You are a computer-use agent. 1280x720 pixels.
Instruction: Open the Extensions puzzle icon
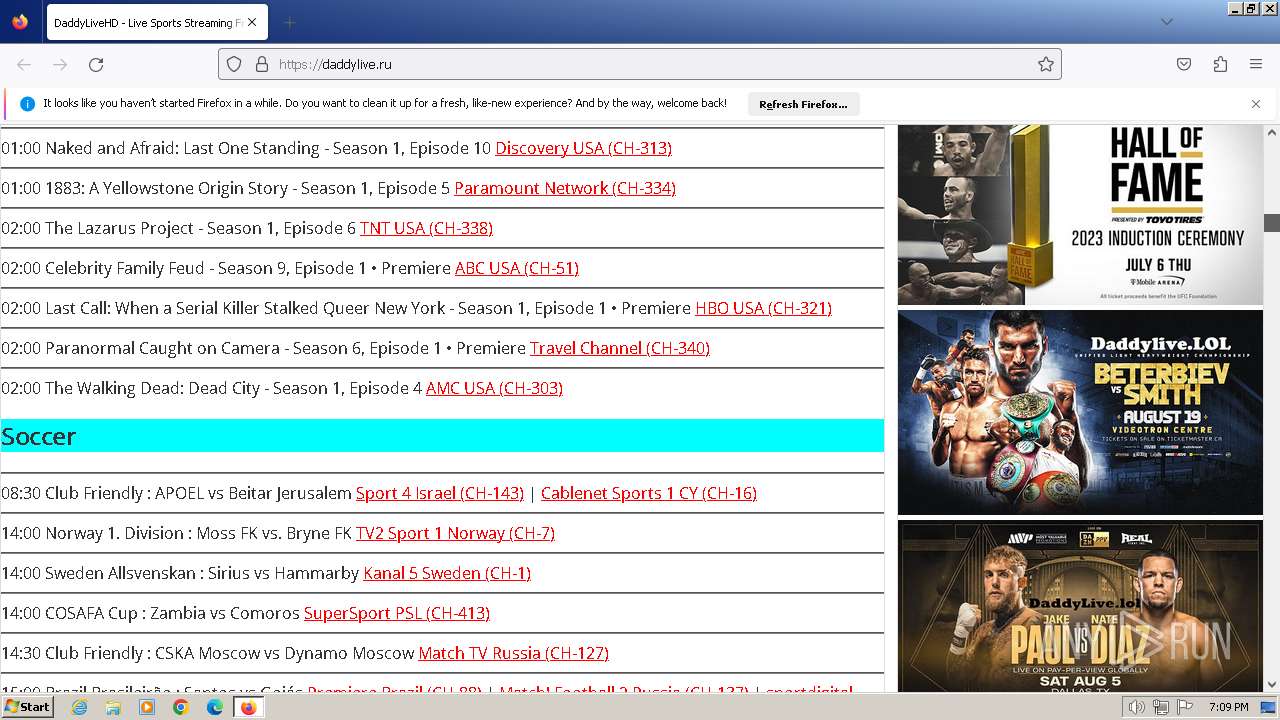pyautogui.click(x=1220, y=64)
